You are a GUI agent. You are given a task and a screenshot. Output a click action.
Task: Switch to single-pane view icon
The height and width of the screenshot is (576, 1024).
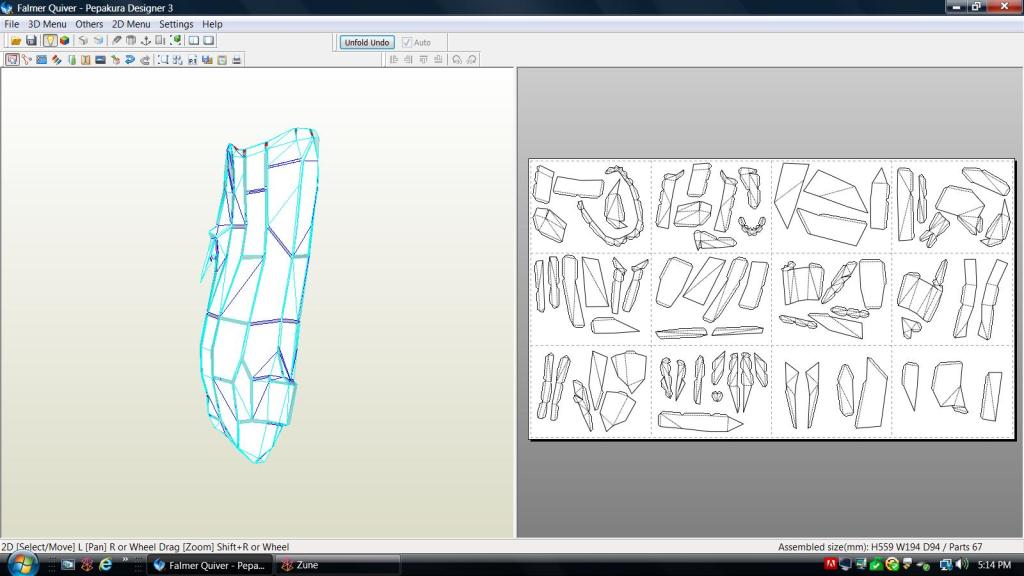(x=209, y=40)
